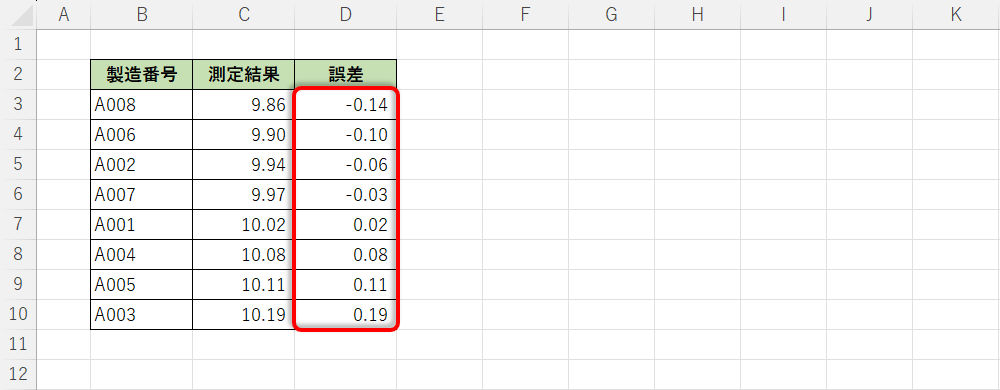This screenshot has width=1000, height=390.
Task: Select cell with value 10.02
Action: pyautogui.click(x=244, y=224)
